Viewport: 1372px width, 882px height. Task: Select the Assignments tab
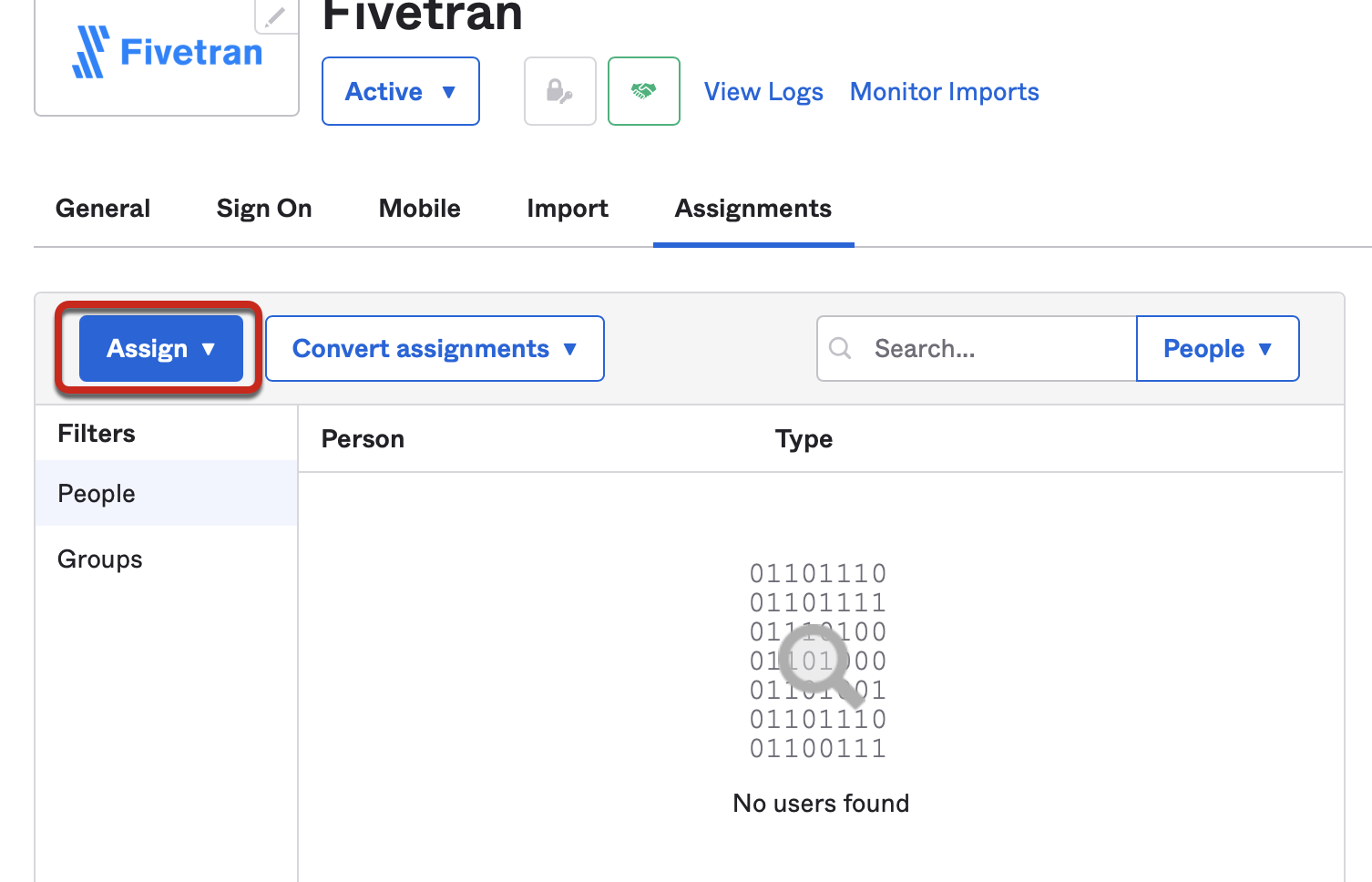(753, 209)
